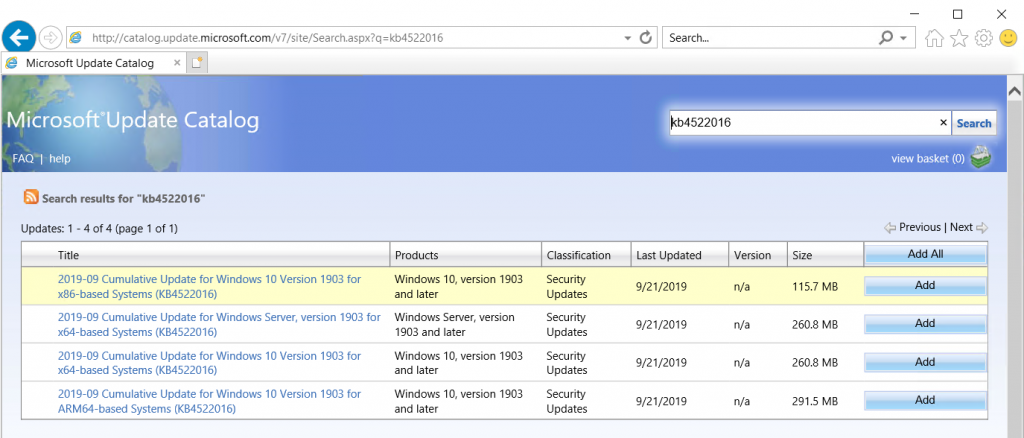Open the browser search provider dropdown arrow
The height and width of the screenshot is (438, 1024).
tap(903, 38)
